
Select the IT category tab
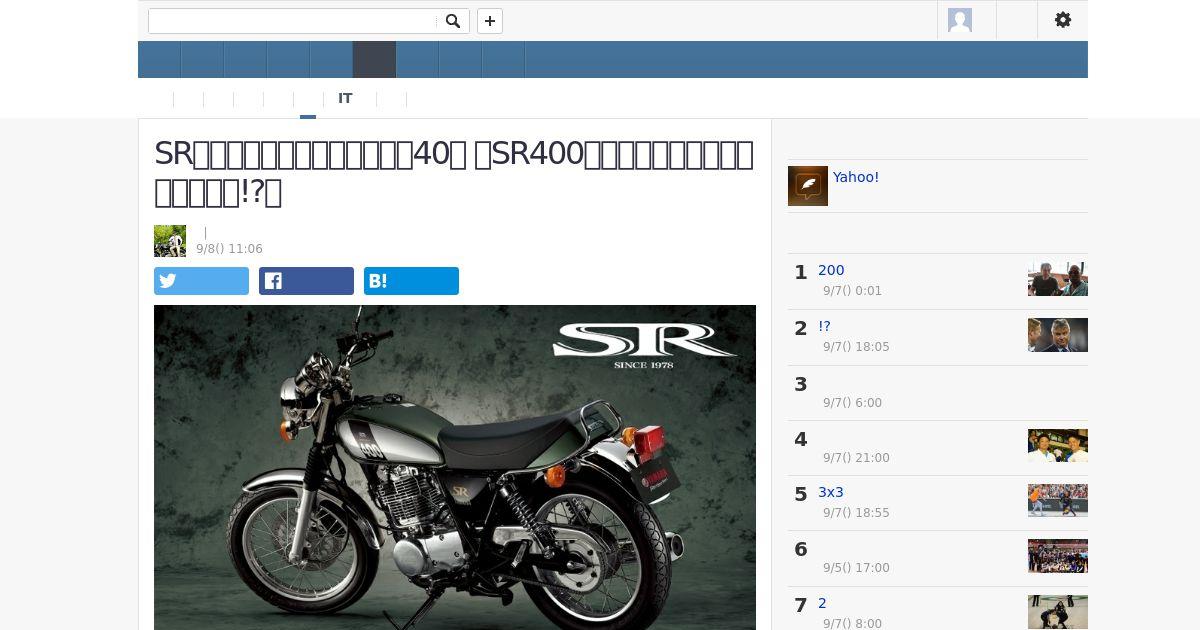(345, 98)
